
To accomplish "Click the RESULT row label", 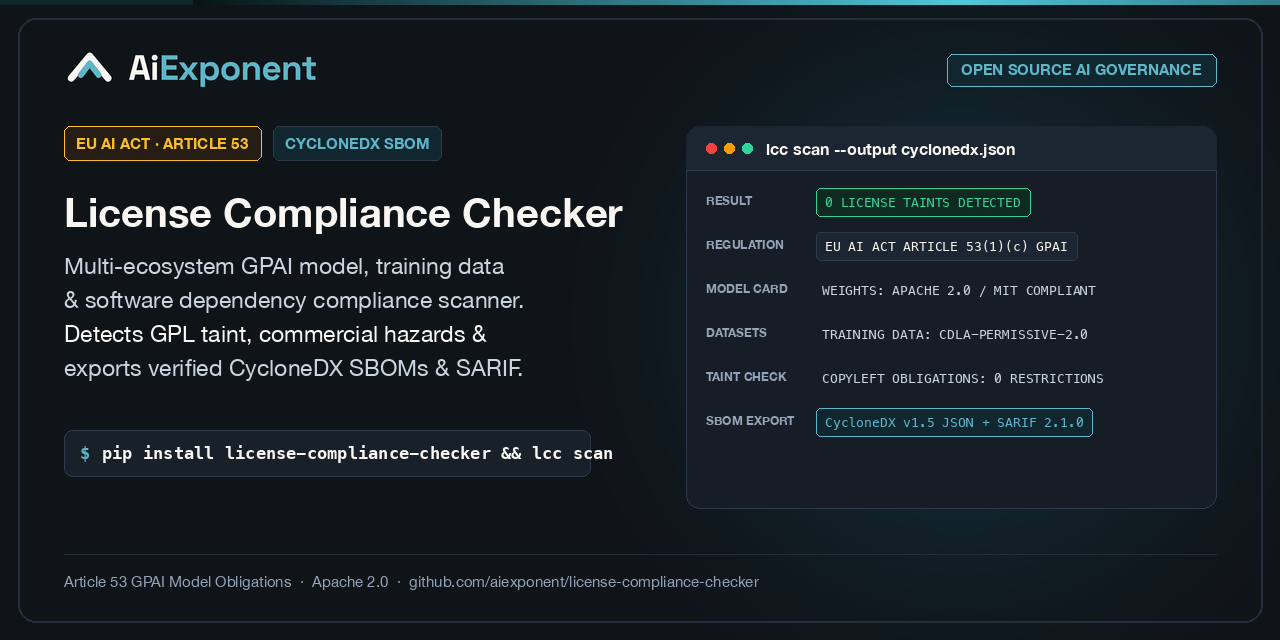I will (729, 201).
